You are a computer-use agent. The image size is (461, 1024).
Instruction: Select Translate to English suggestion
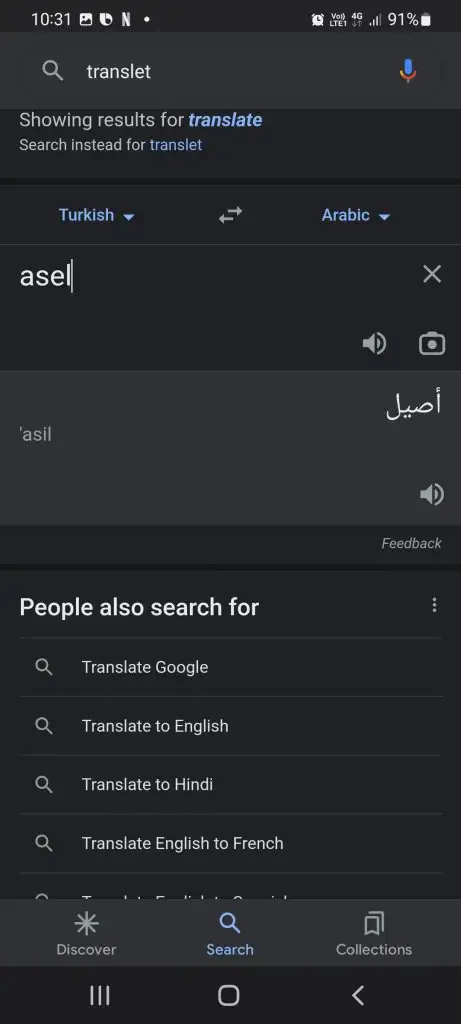point(230,726)
